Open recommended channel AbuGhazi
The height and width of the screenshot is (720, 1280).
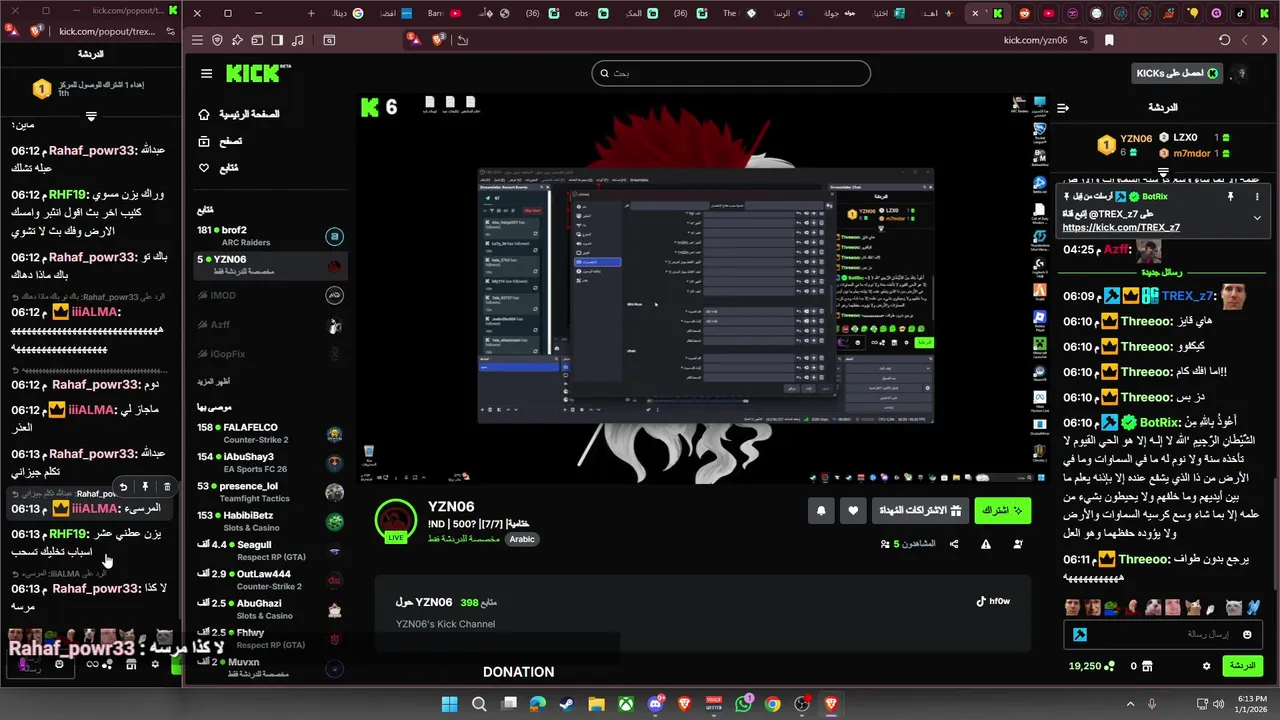click(270, 609)
